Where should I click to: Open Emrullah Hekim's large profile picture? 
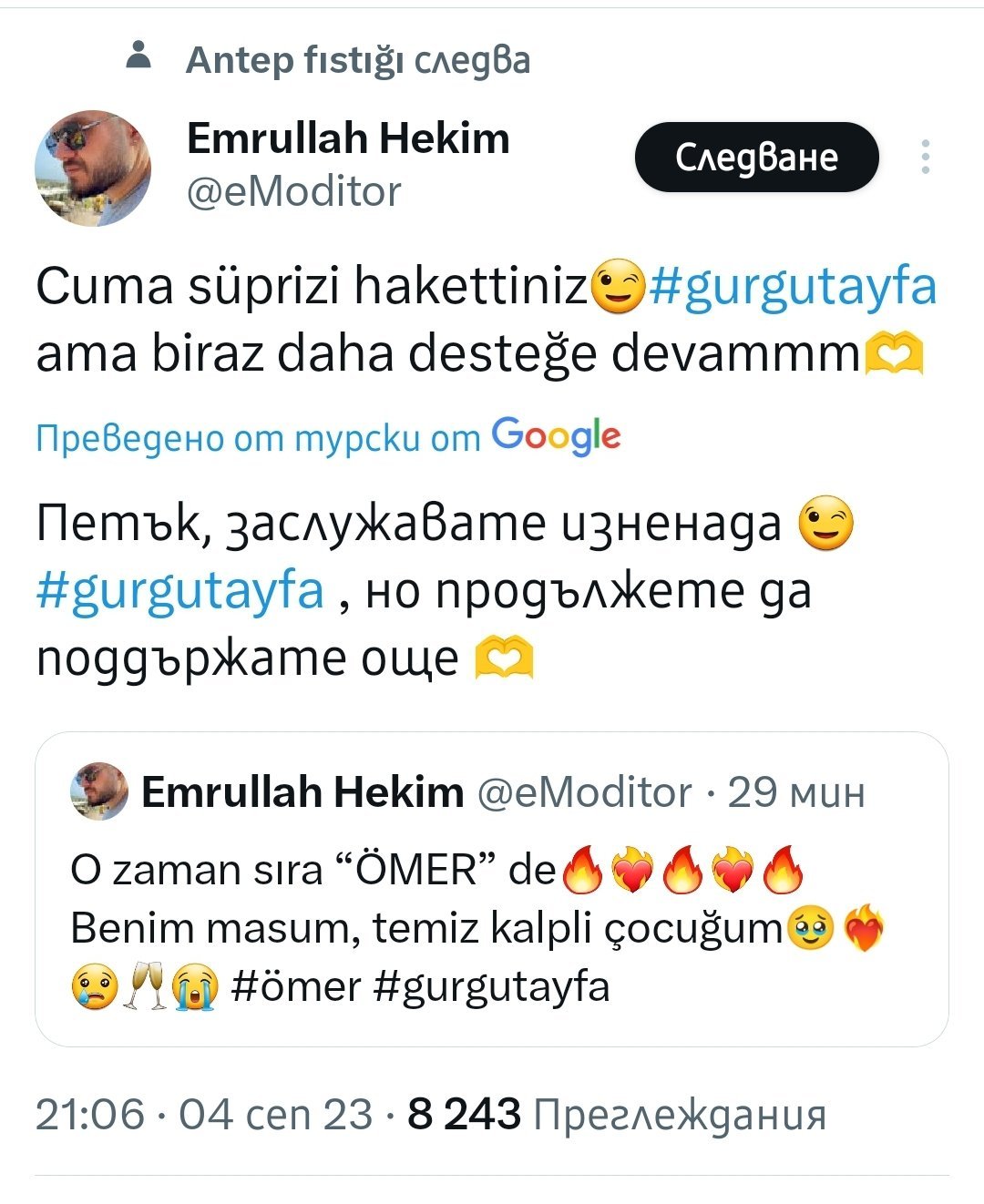93,168
